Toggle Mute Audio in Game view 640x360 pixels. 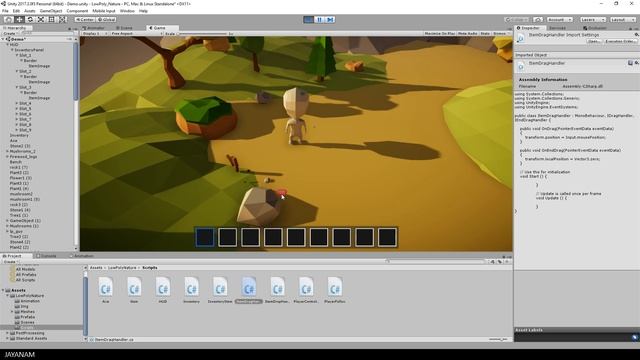tap(467, 33)
